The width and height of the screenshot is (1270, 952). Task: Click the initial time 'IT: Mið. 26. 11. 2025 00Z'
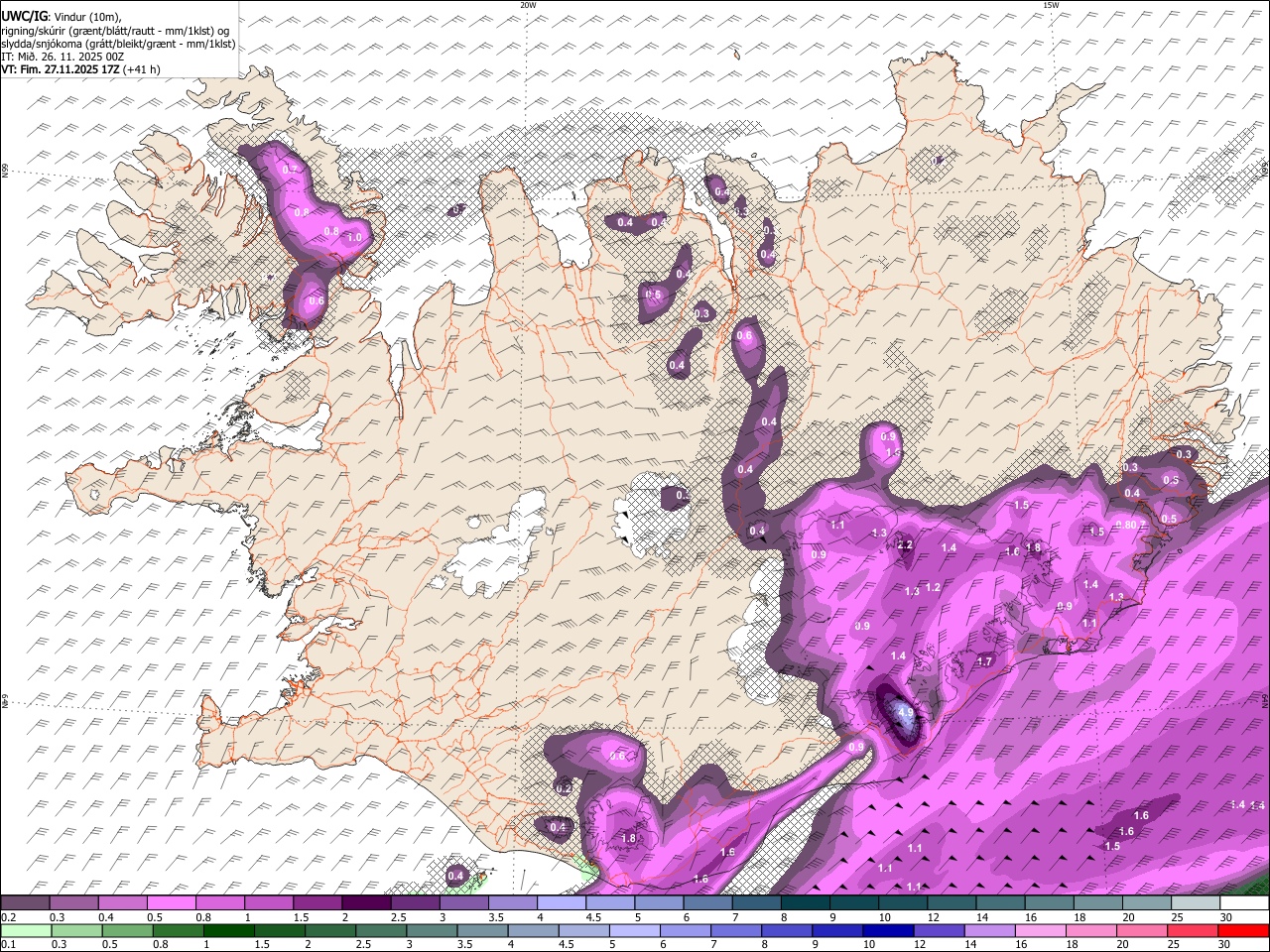(63, 57)
